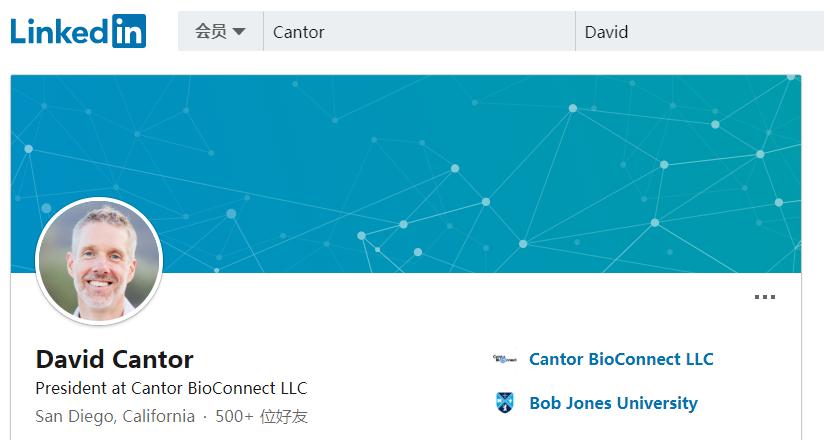Click the Cantor BioConnect company logo icon
This screenshot has height=440, width=824.
505,359
